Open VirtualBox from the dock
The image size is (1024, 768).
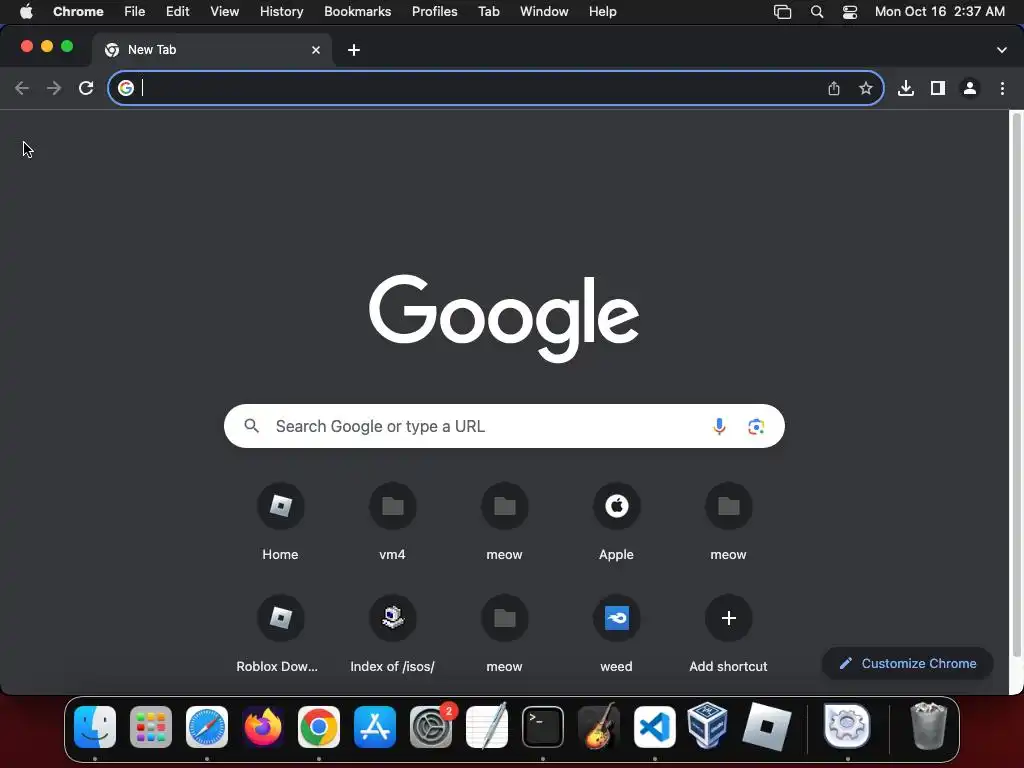pos(708,726)
